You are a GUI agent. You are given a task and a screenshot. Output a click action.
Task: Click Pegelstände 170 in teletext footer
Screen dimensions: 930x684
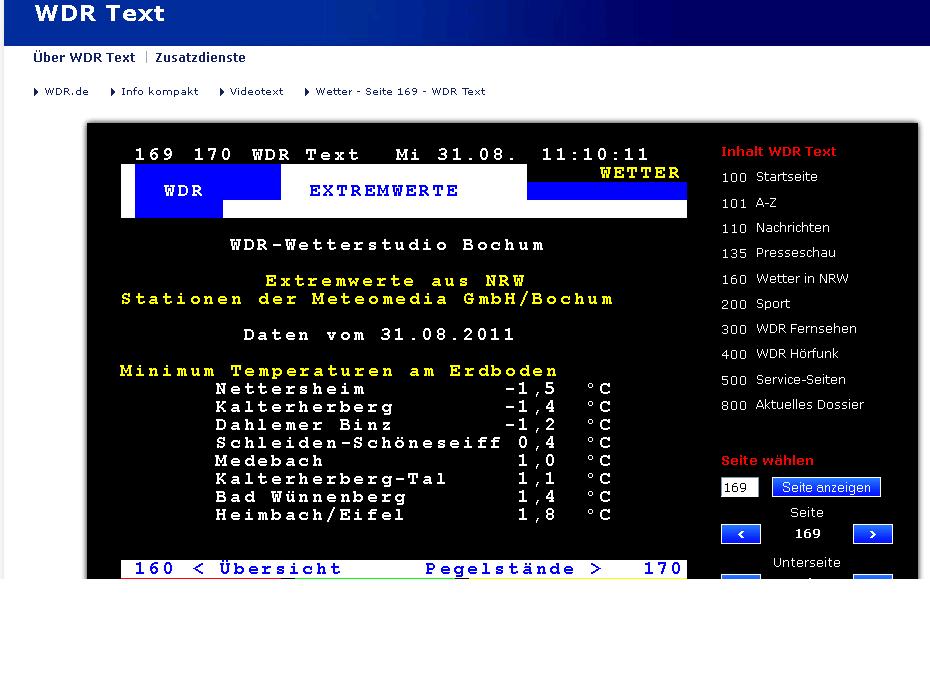[x=553, y=569]
